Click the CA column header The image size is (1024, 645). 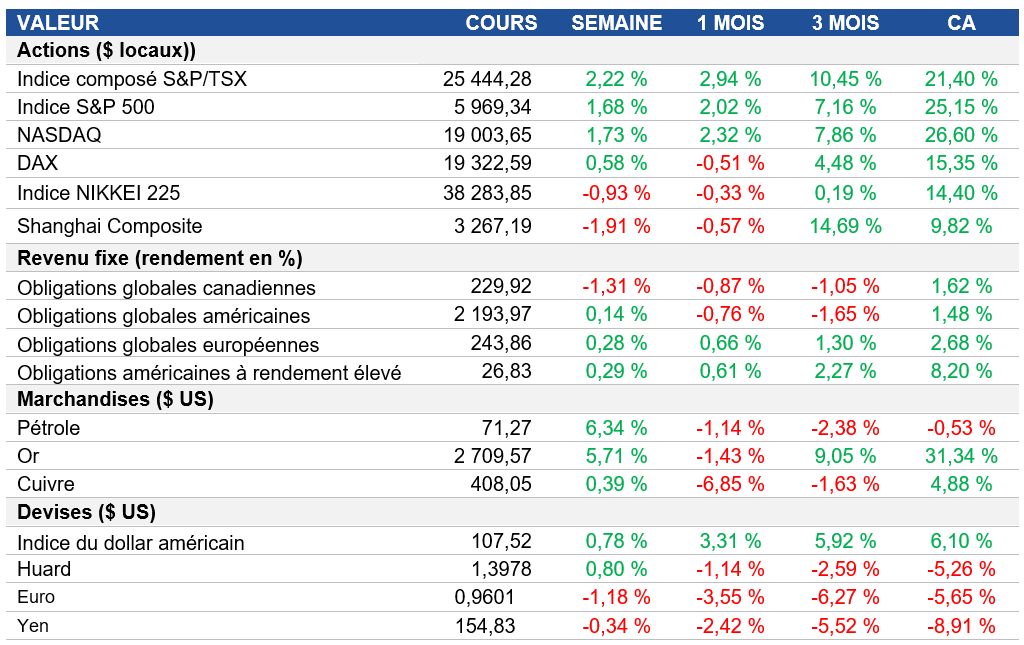pos(961,23)
